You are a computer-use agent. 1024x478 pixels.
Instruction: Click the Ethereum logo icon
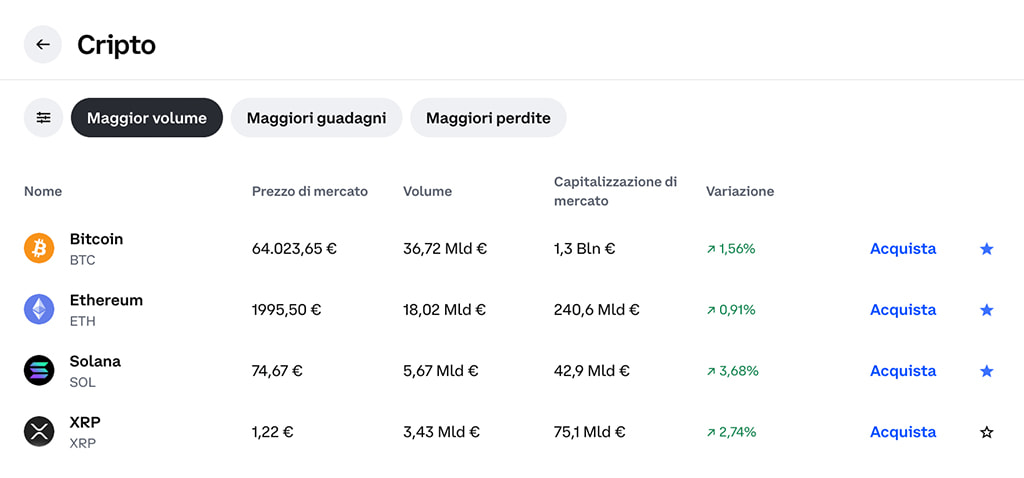pos(39,310)
